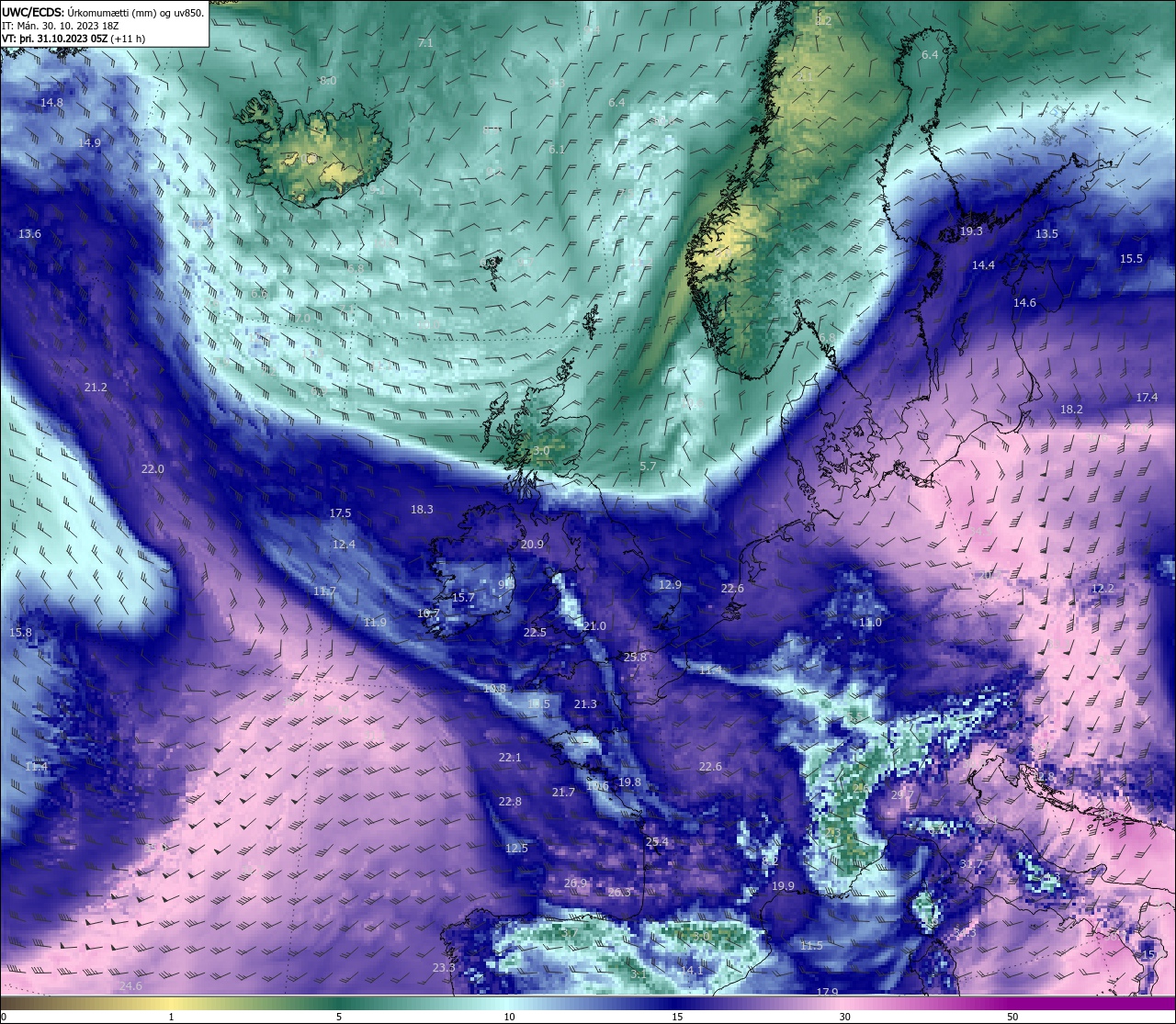Click the title text 'UWC/ECDS: Úrkomumætti (mm) og uv850.'

coord(103,12)
